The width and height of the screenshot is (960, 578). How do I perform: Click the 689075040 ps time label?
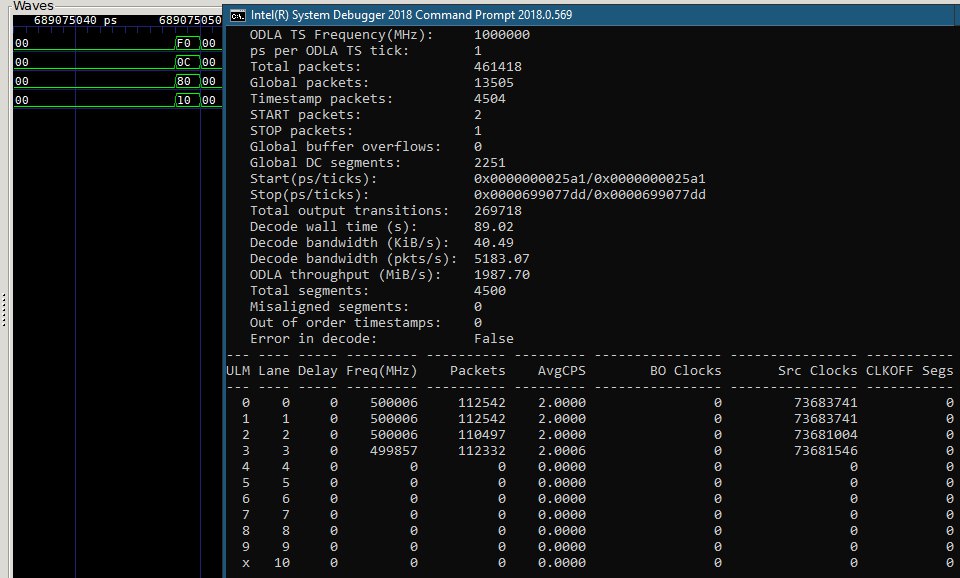(x=75, y=20)
